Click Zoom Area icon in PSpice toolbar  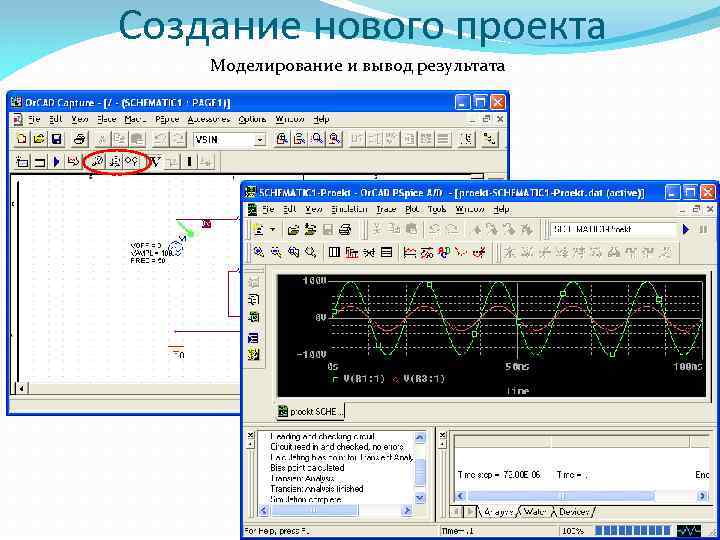[293, 252]
